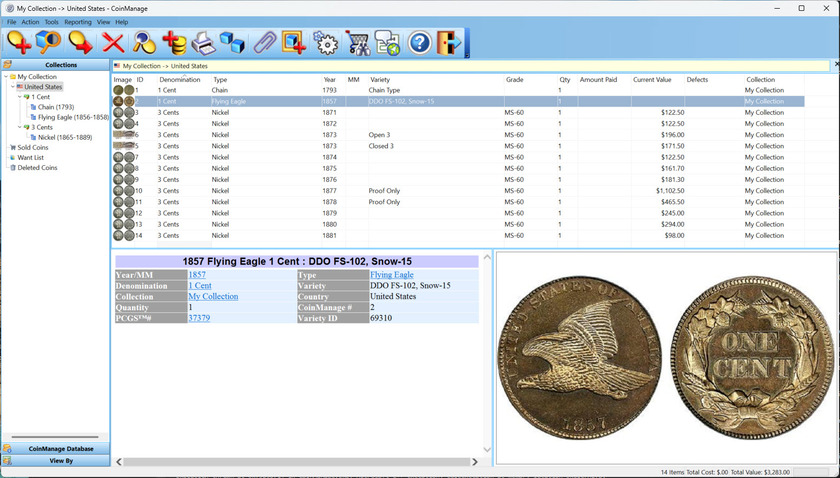Screen dimensions: 840x478
Task: Click the shopping cart toolbar icon
Action: click(x=357, y=43)
